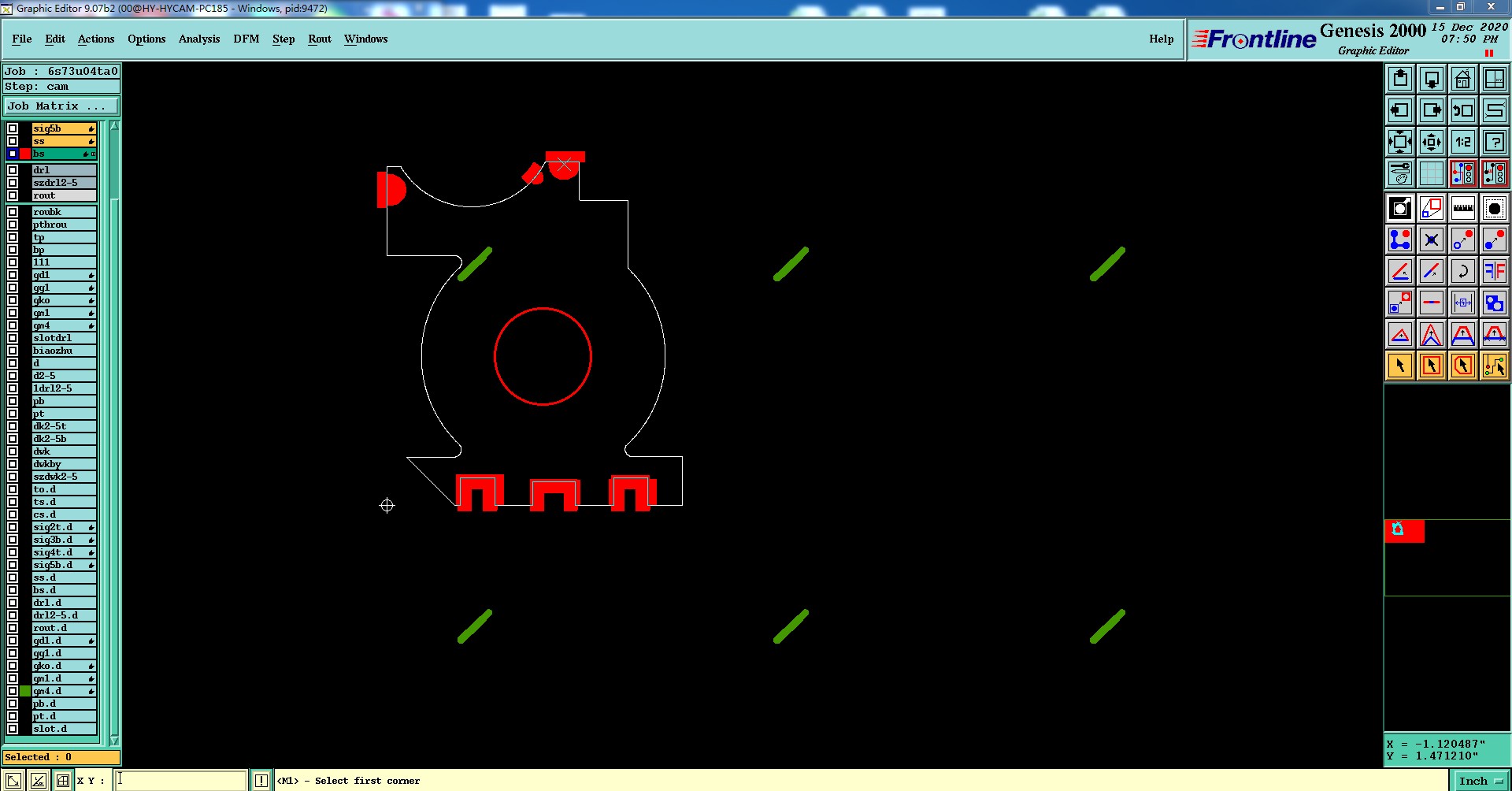Click the question mark query icon
This screenshot has width=1512, height=791.
pos(1495,142)
